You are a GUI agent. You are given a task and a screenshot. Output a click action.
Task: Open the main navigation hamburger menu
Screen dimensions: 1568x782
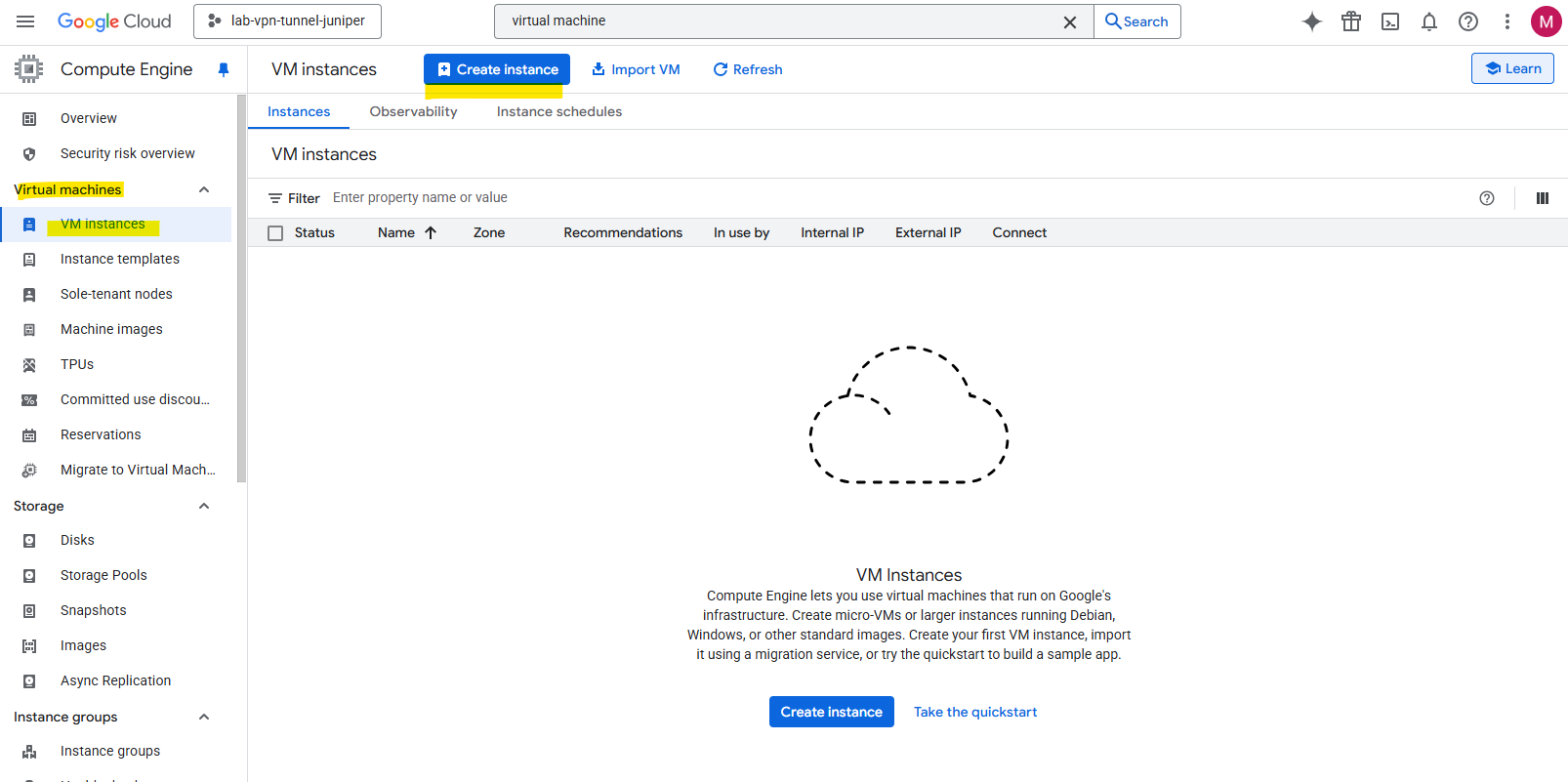(x=25, y=21)
